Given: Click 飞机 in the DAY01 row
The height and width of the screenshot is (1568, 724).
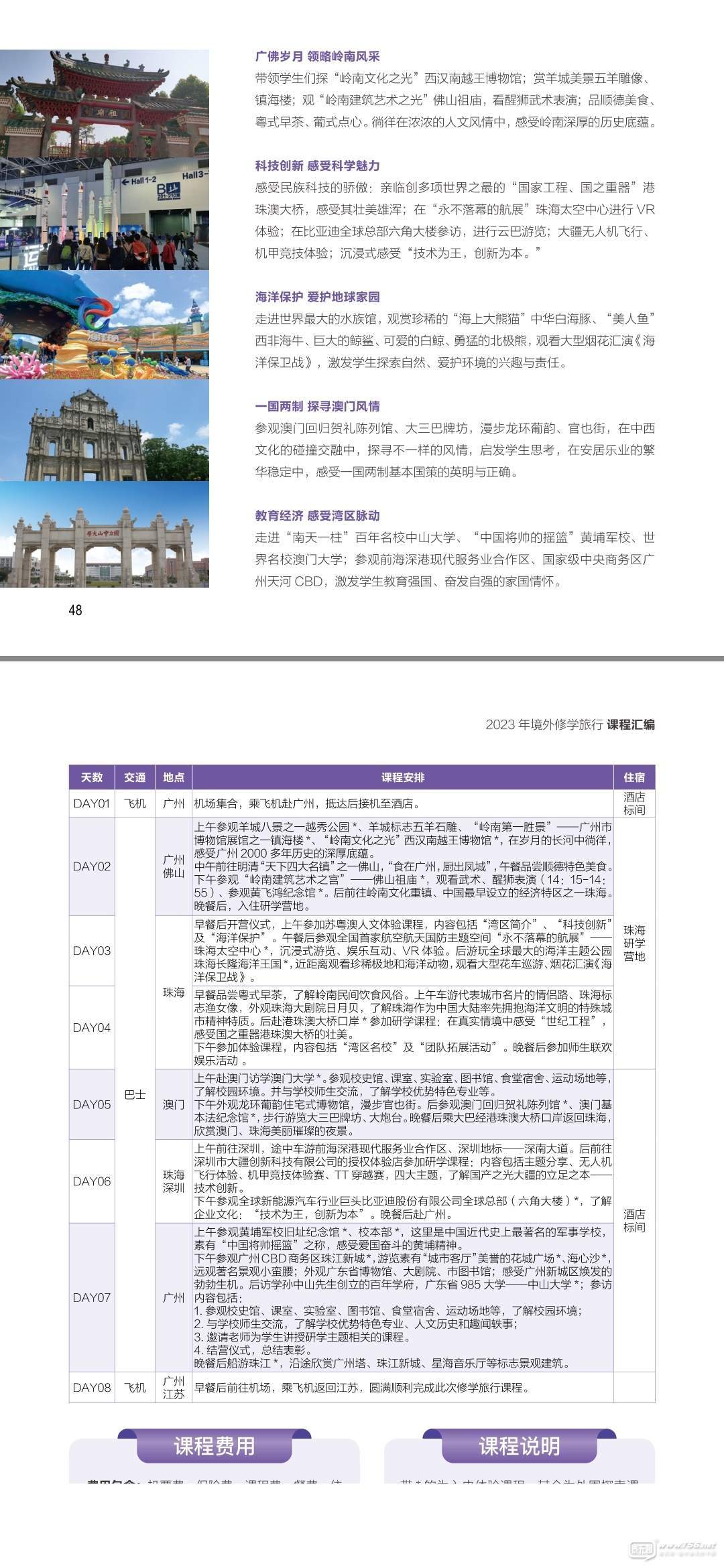Looking at the screenshot, I should (x=135, y=803).
